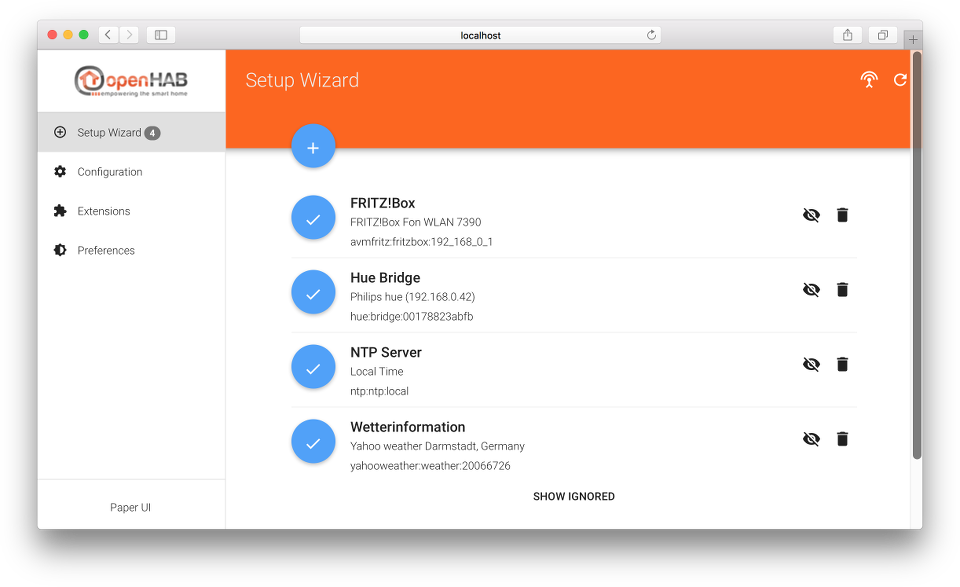The width and height of the screenshot is (960, 587).
Task: Click the blue add (+) floating button
Action: pos(313,147)
